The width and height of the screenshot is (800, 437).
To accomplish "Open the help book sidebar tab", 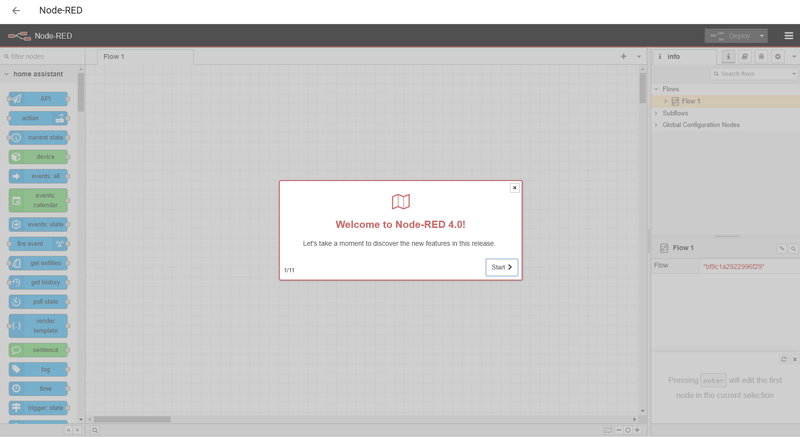I will 745,57.
